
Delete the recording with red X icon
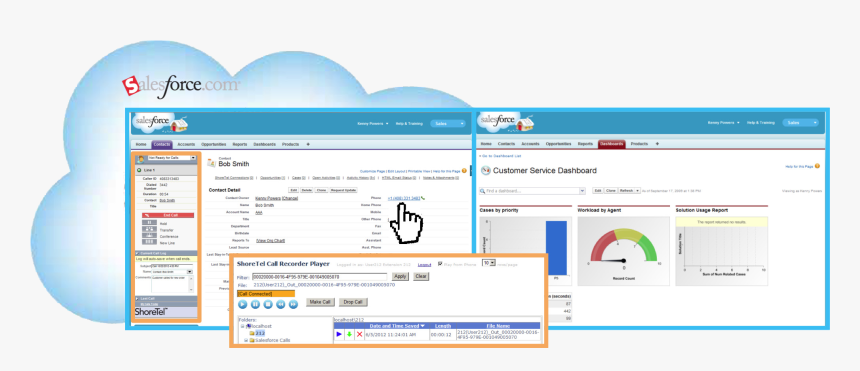click(x=359, y=334)
